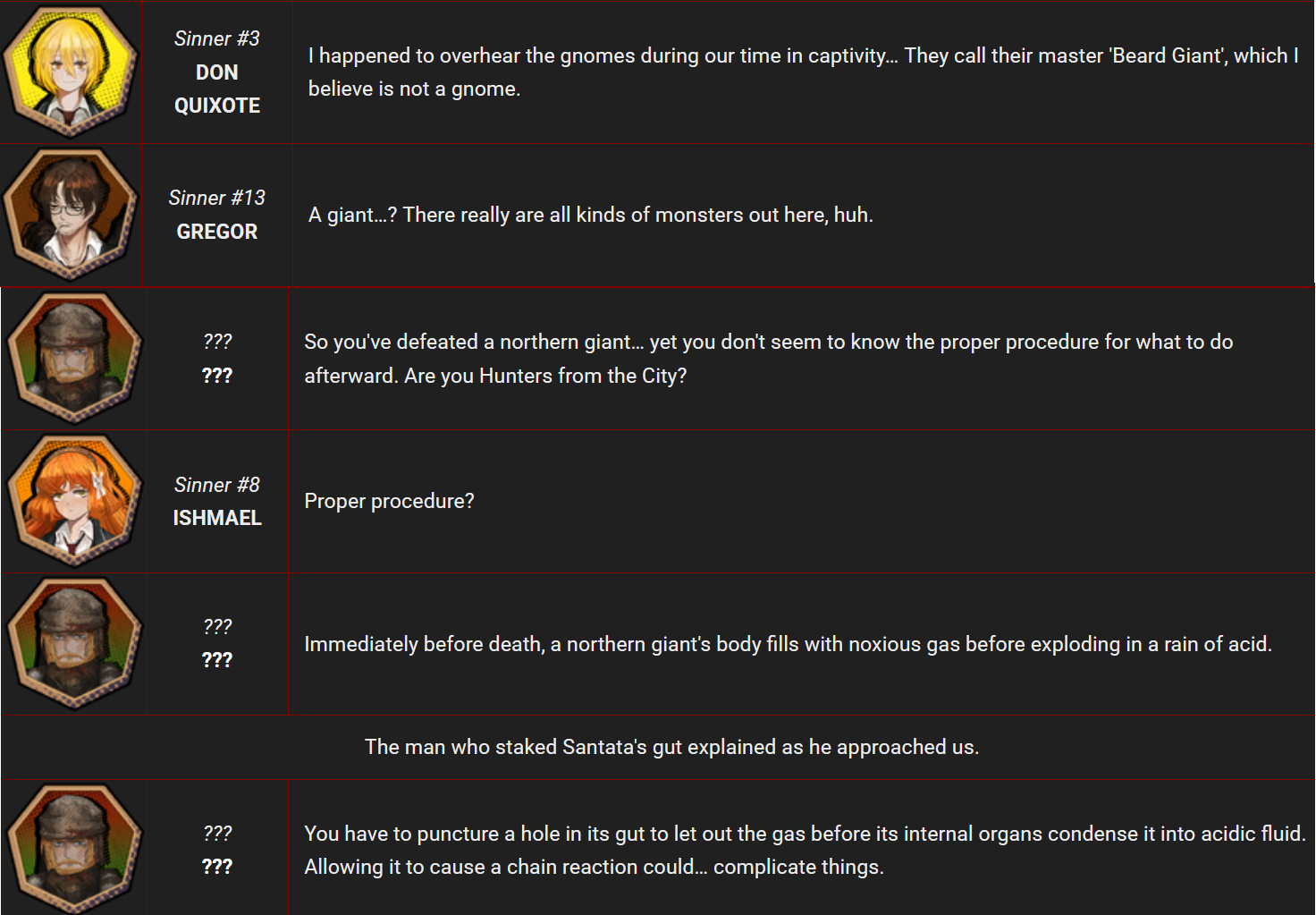Click the narration about Santata's gut
Image resolution: width=1316 pixels, height=915 pixels.
coord(671,747)
